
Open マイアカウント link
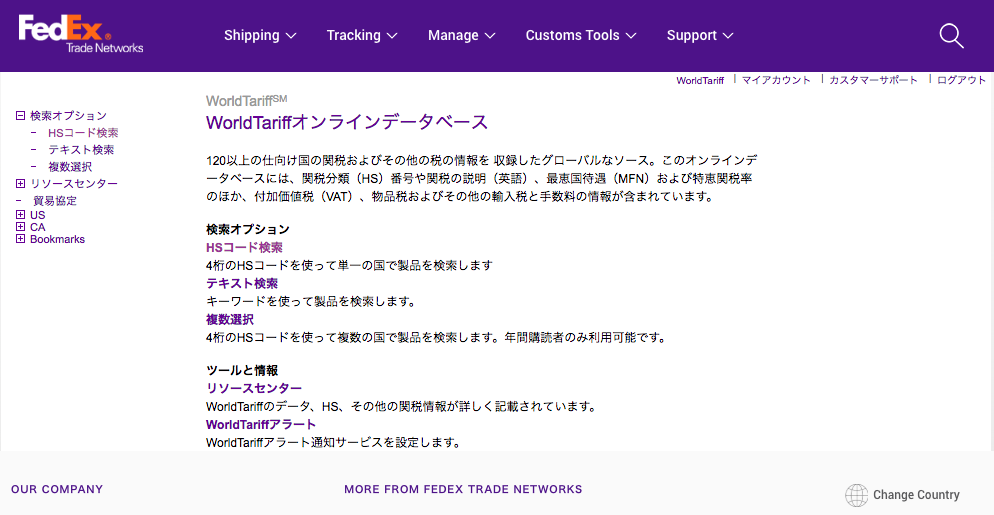click(x=776, y=80)
